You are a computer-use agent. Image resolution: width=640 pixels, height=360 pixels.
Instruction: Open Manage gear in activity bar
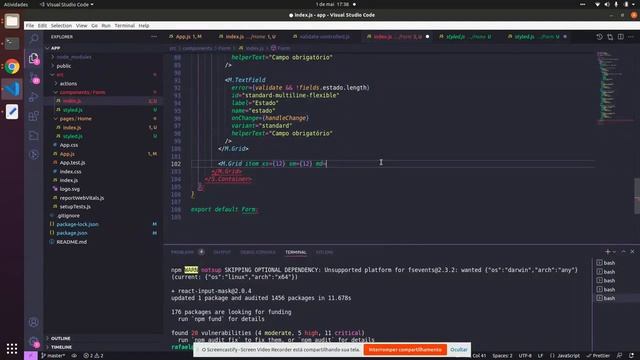[34, 341]
